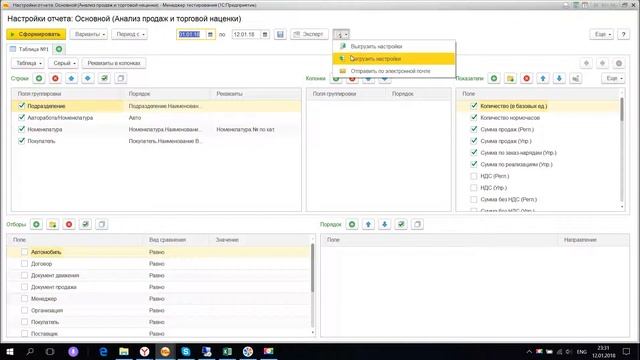Screen dimensions: 640x360
Task: Click the start date input field
Action: tap(191, 34)
